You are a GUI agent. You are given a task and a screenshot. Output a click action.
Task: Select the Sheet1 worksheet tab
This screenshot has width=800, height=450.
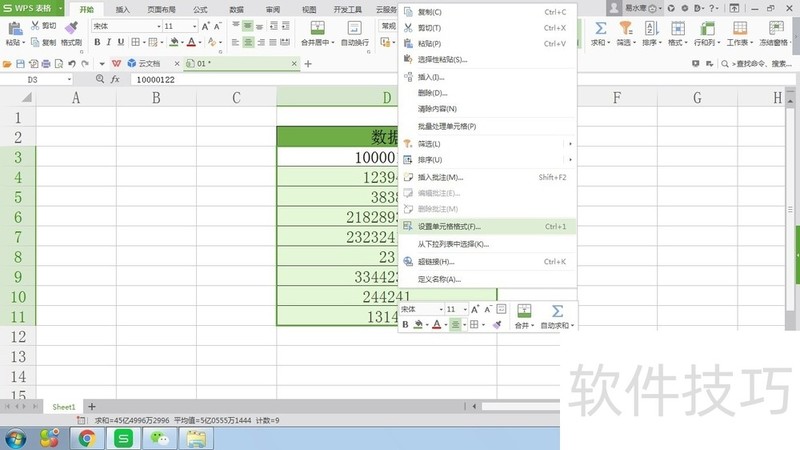pos(64,407)
